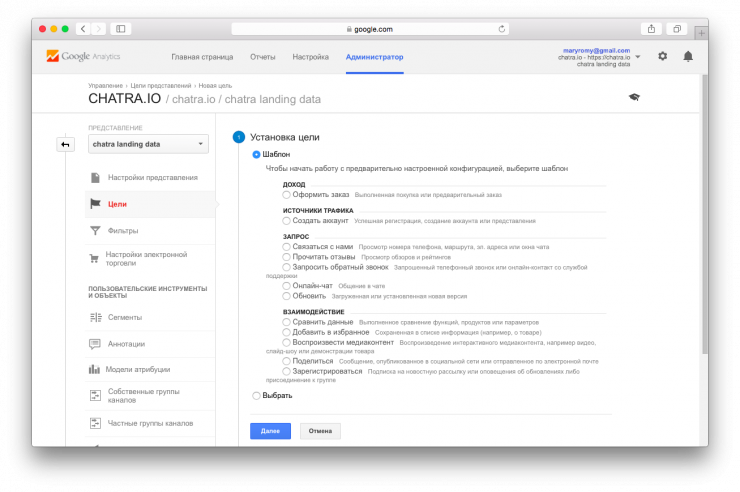
Task: Click the settings gear icon
Action: [x=662, y=57]
